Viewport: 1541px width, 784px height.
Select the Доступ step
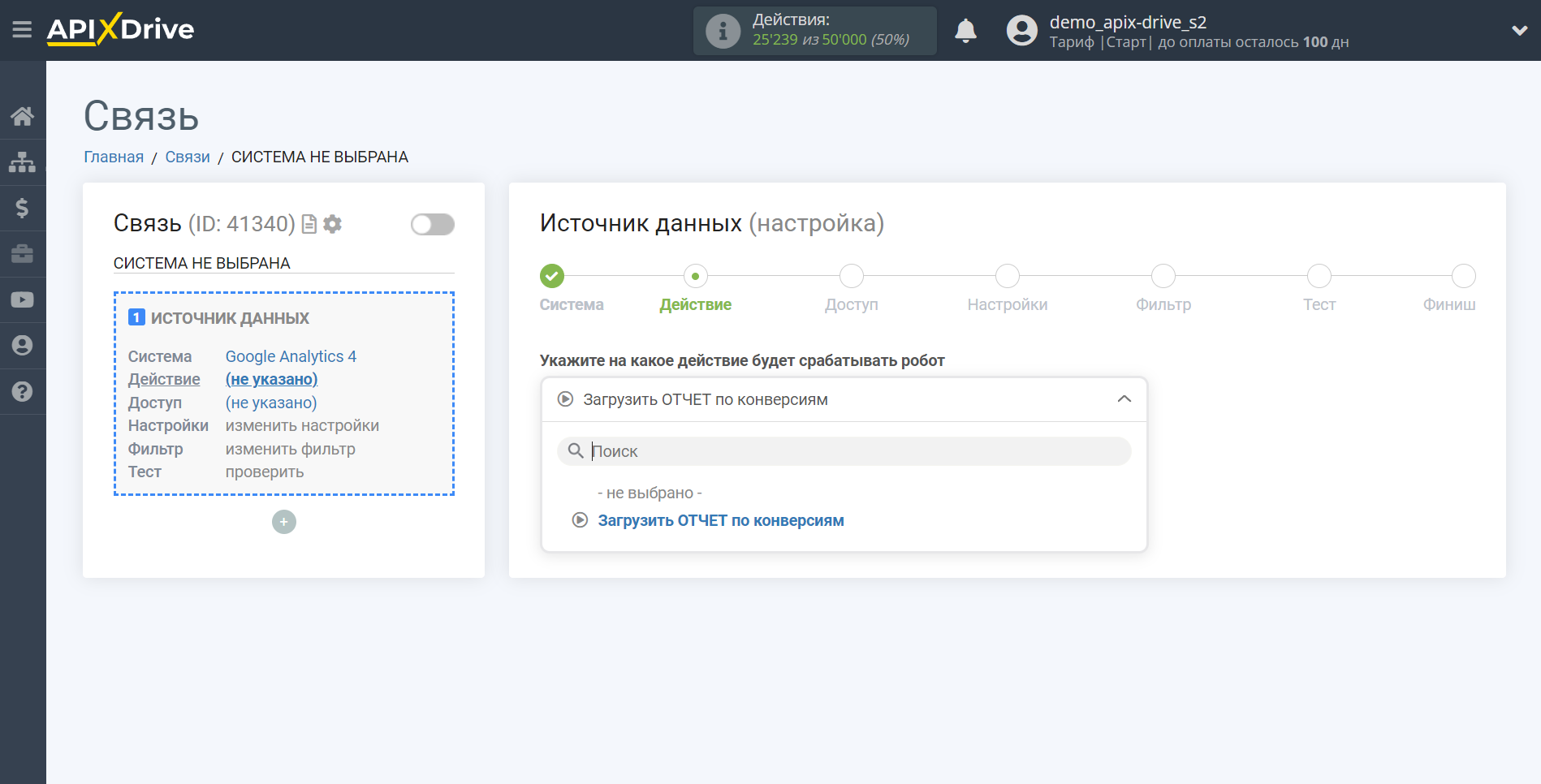pyautogui.click(x=852, y=276)
